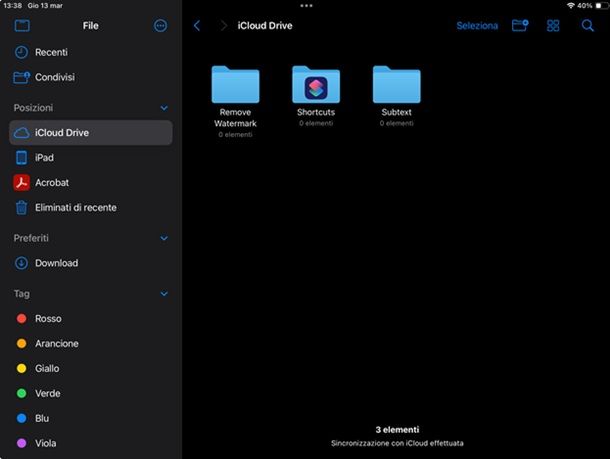This screenshot has height=459, width=610.
Task: Open the sidebar more options ellipsis button
Action: tap(160, 26)
